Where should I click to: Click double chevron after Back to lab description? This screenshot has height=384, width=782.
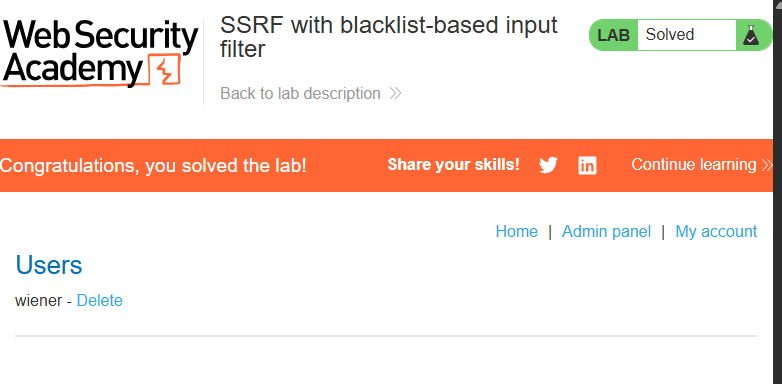[395, 93]
